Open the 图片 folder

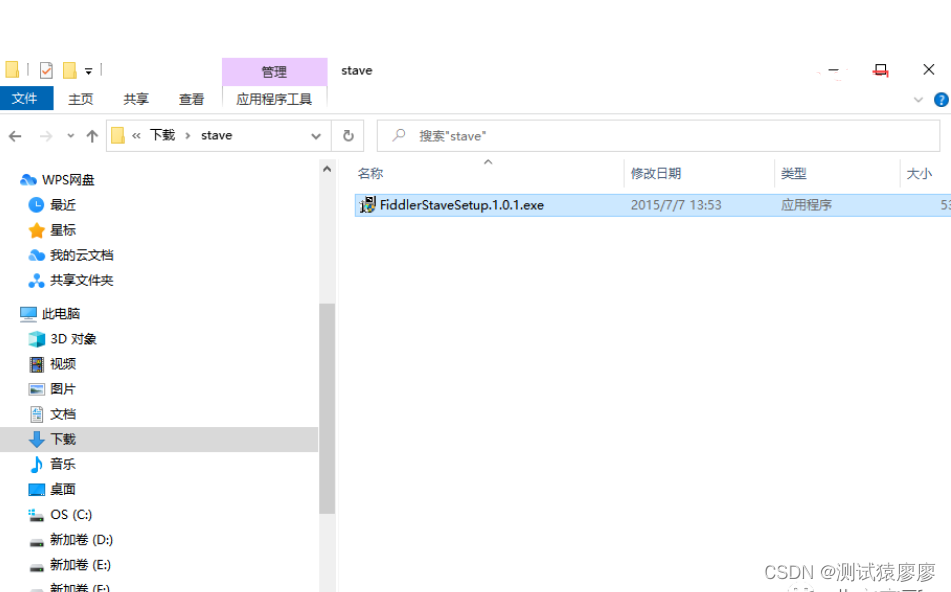pyautogui.click(x=62, y=389)
